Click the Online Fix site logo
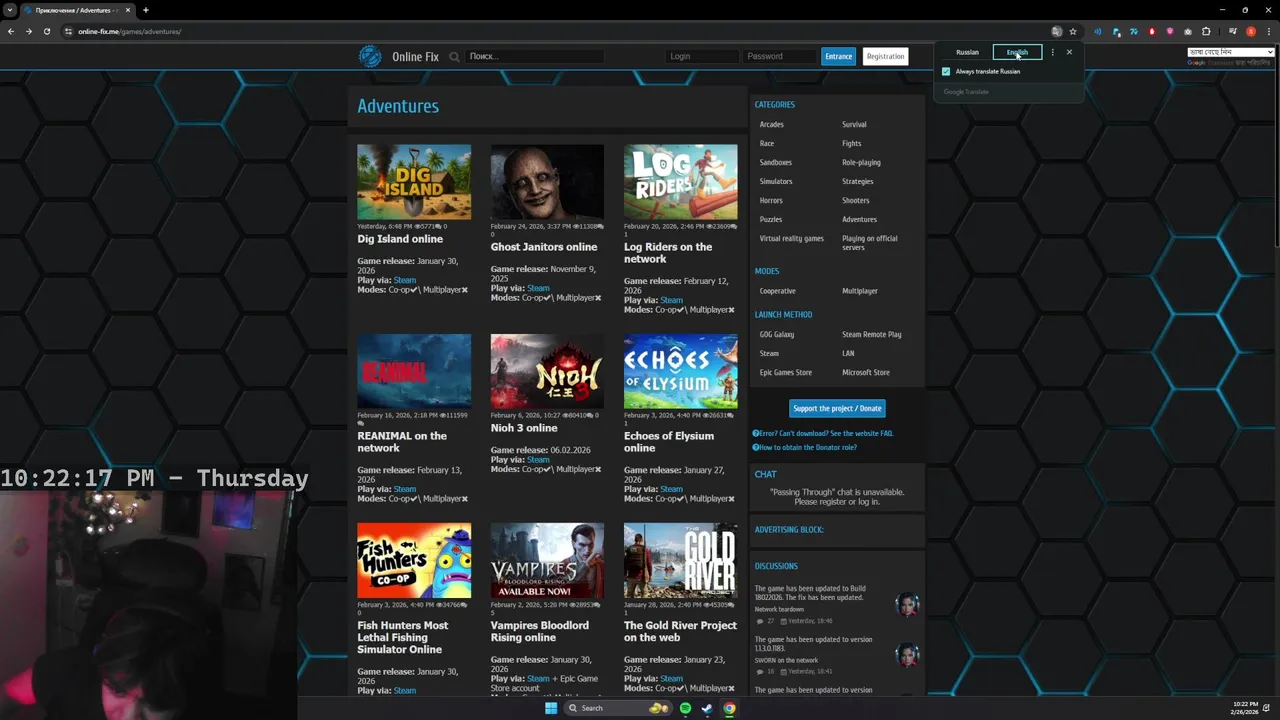Image resolution: width=1280 pixels, height=720 pixels. point(371,56)
